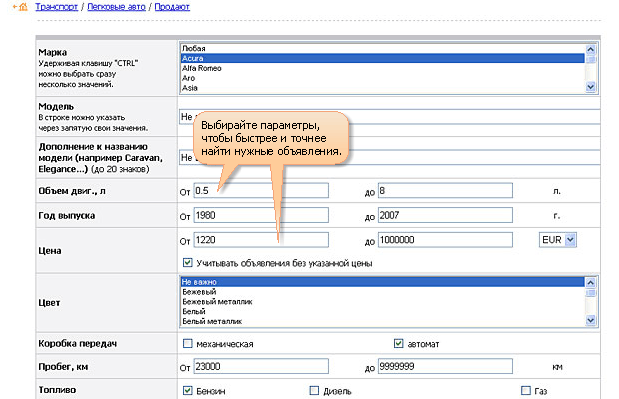Click the Год выпуска To field 2007

click(x=445, y=215)
